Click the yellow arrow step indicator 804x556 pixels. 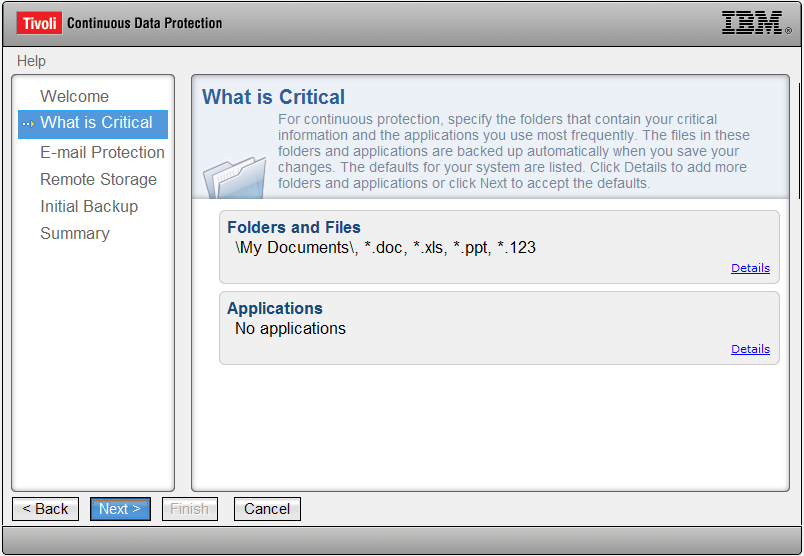[x=29, y=124]
